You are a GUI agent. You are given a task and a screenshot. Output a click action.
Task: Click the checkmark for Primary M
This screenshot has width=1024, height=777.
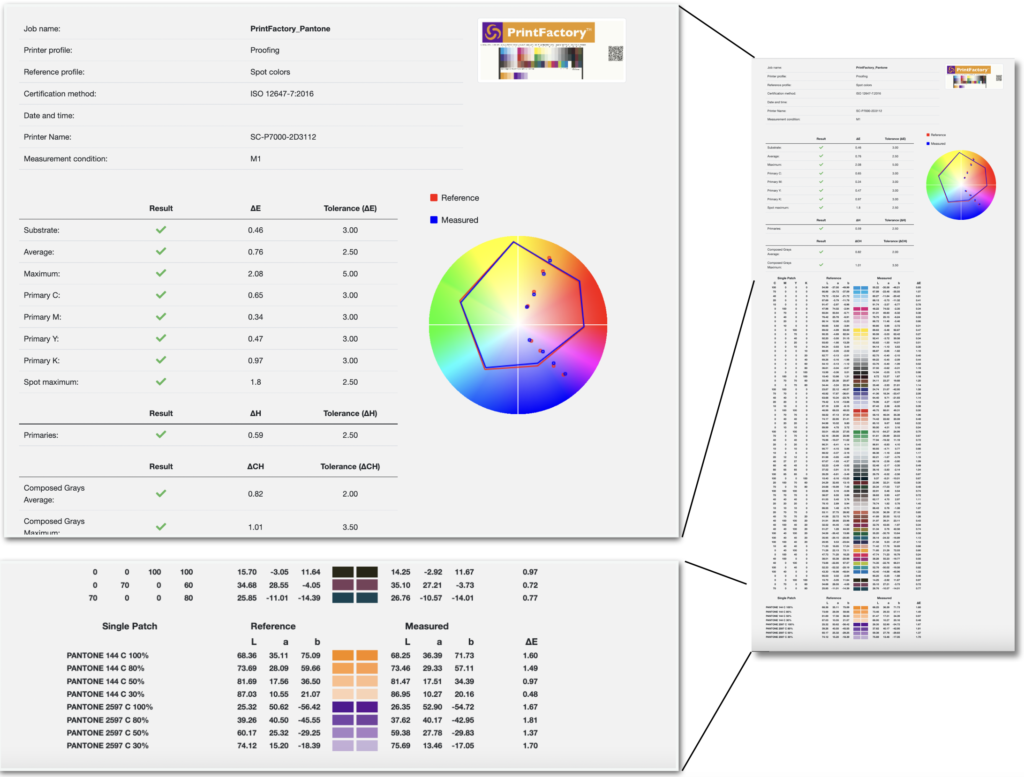[x=161, y=317]
